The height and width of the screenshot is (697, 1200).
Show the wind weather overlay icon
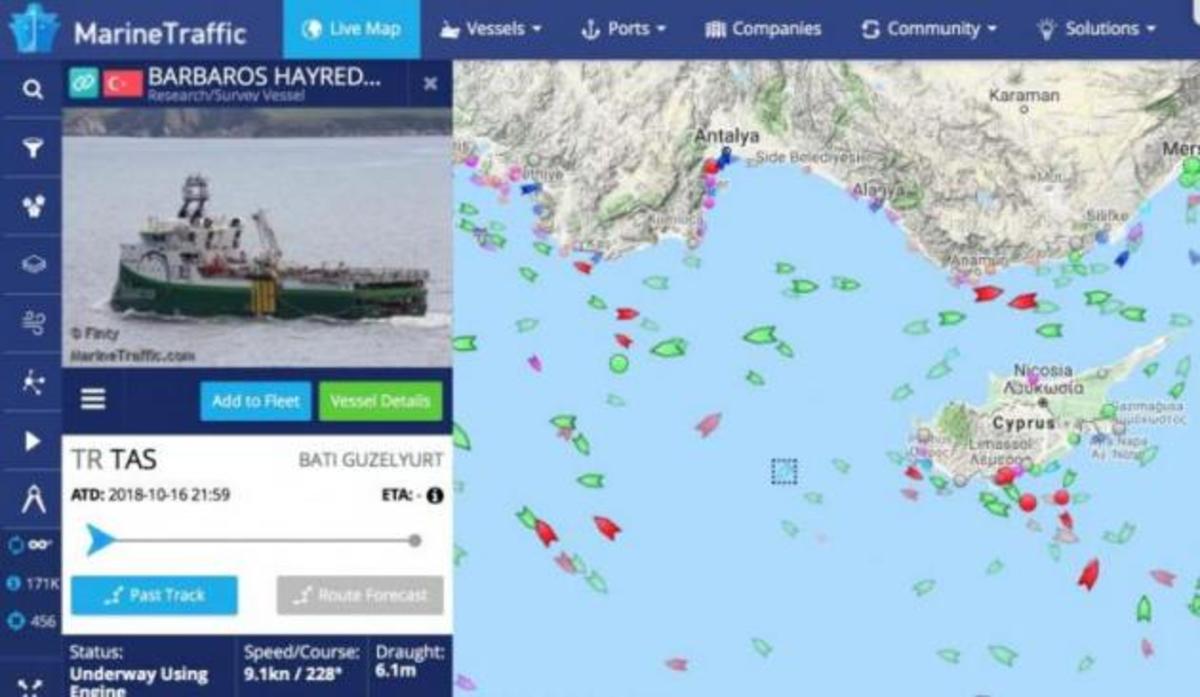coord(33,322)
